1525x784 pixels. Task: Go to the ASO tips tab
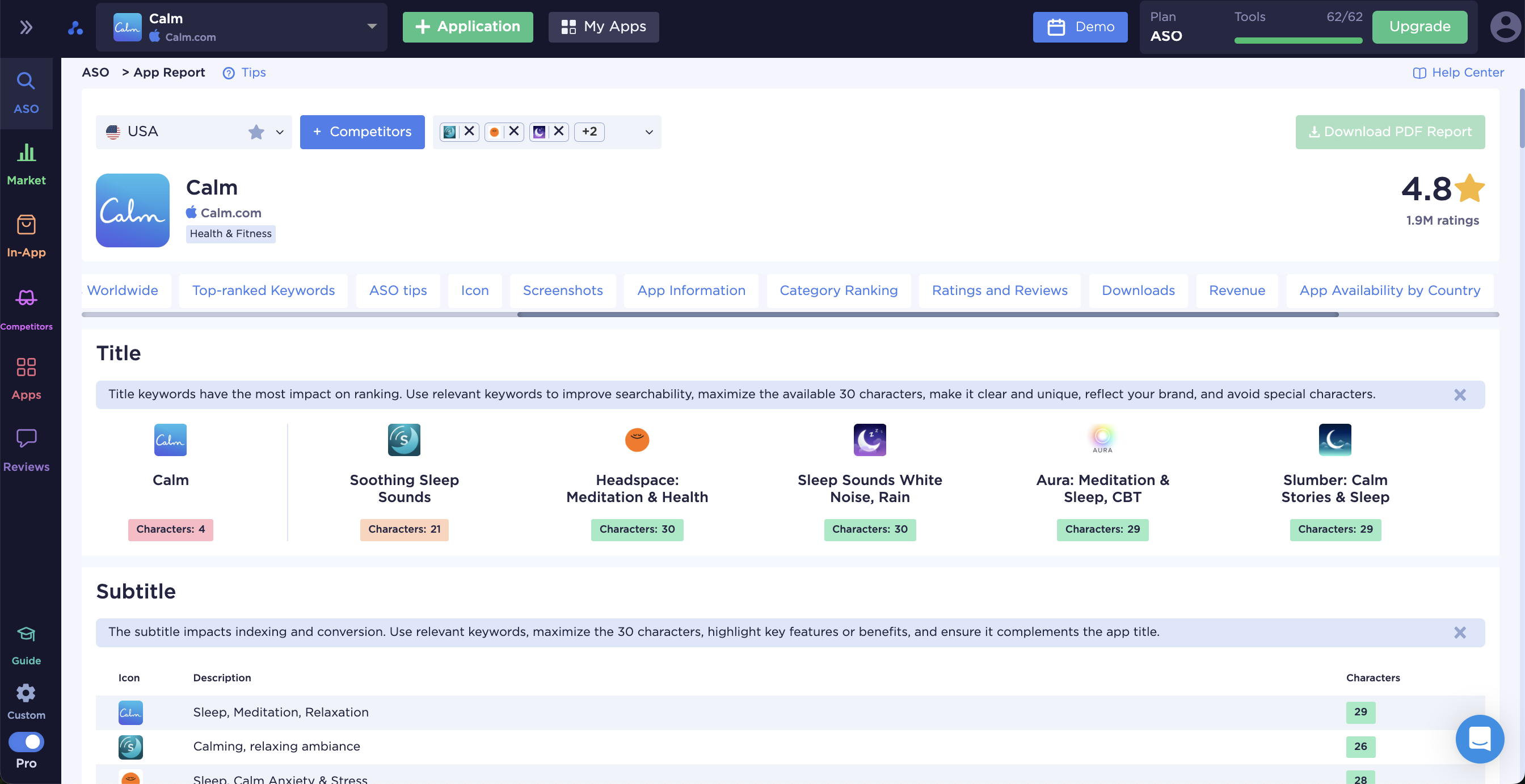(x=398, y=291)
